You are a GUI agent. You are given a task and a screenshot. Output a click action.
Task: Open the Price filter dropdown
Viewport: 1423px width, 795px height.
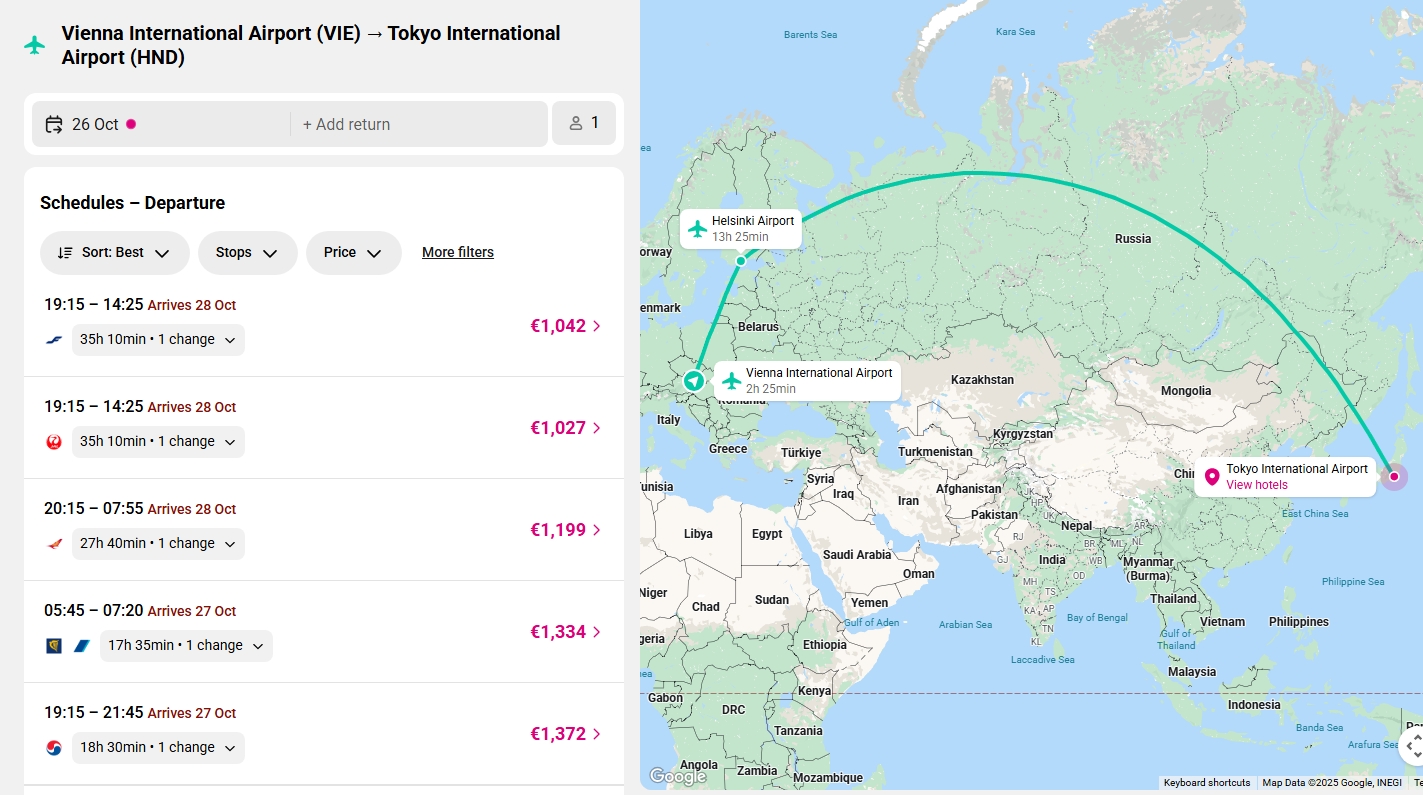[354, 253]
